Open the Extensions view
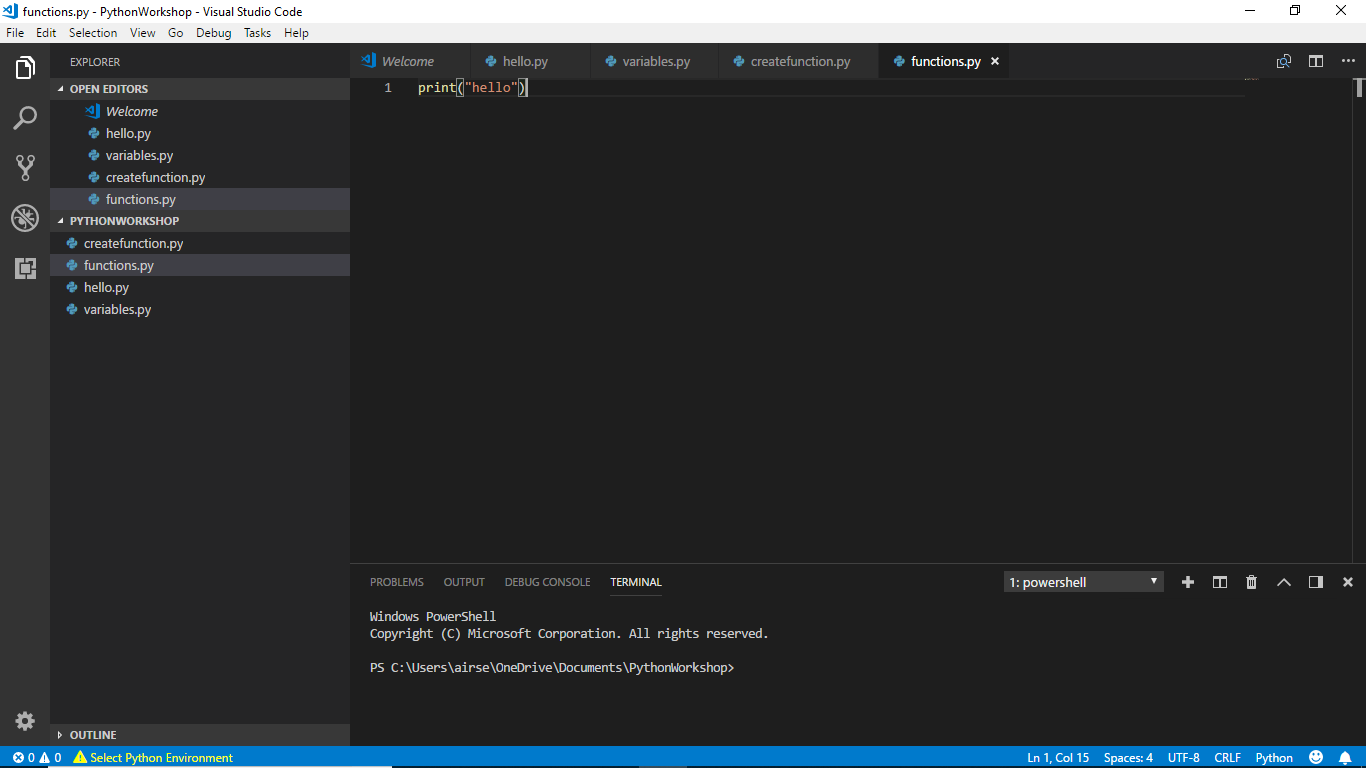1366x768 pixels. point(25,268)
